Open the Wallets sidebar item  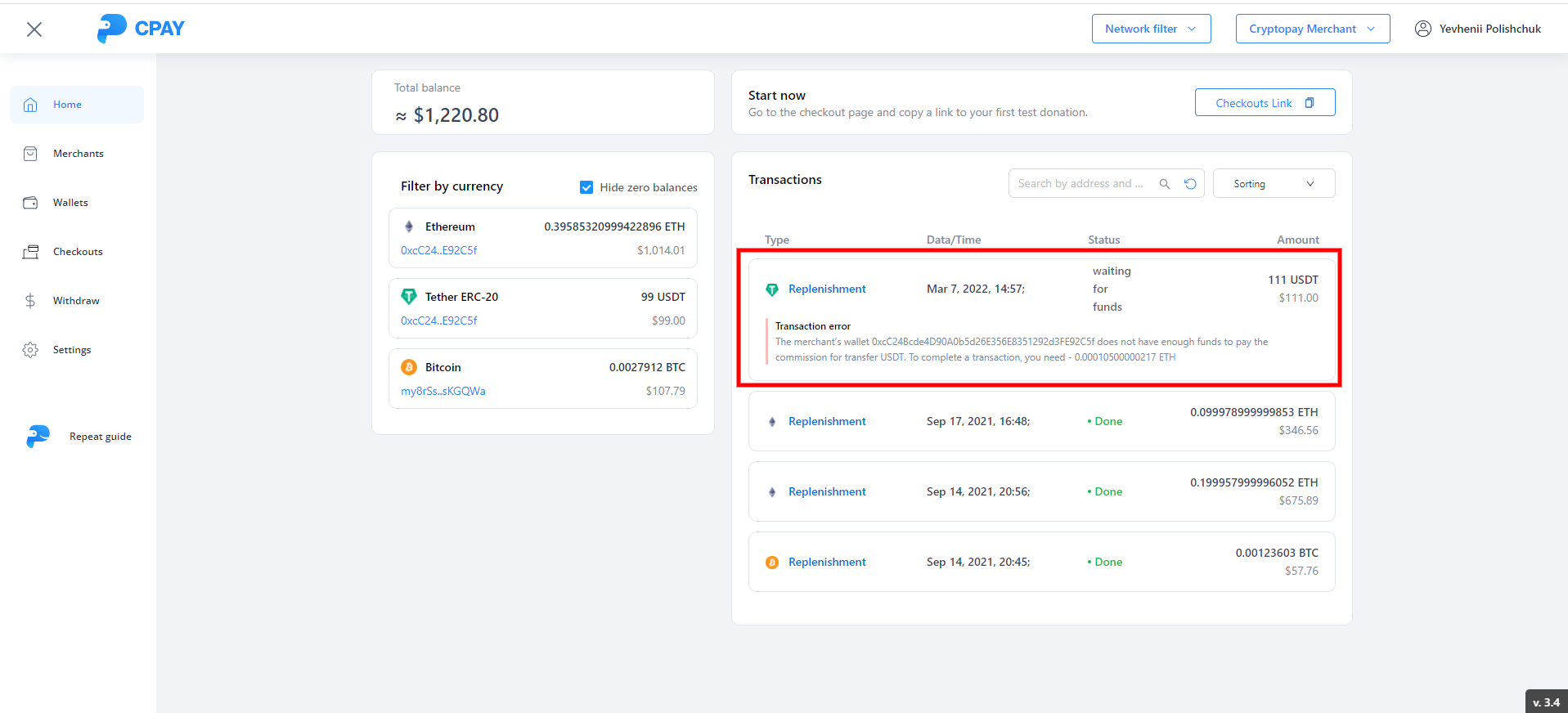(70, 203)
